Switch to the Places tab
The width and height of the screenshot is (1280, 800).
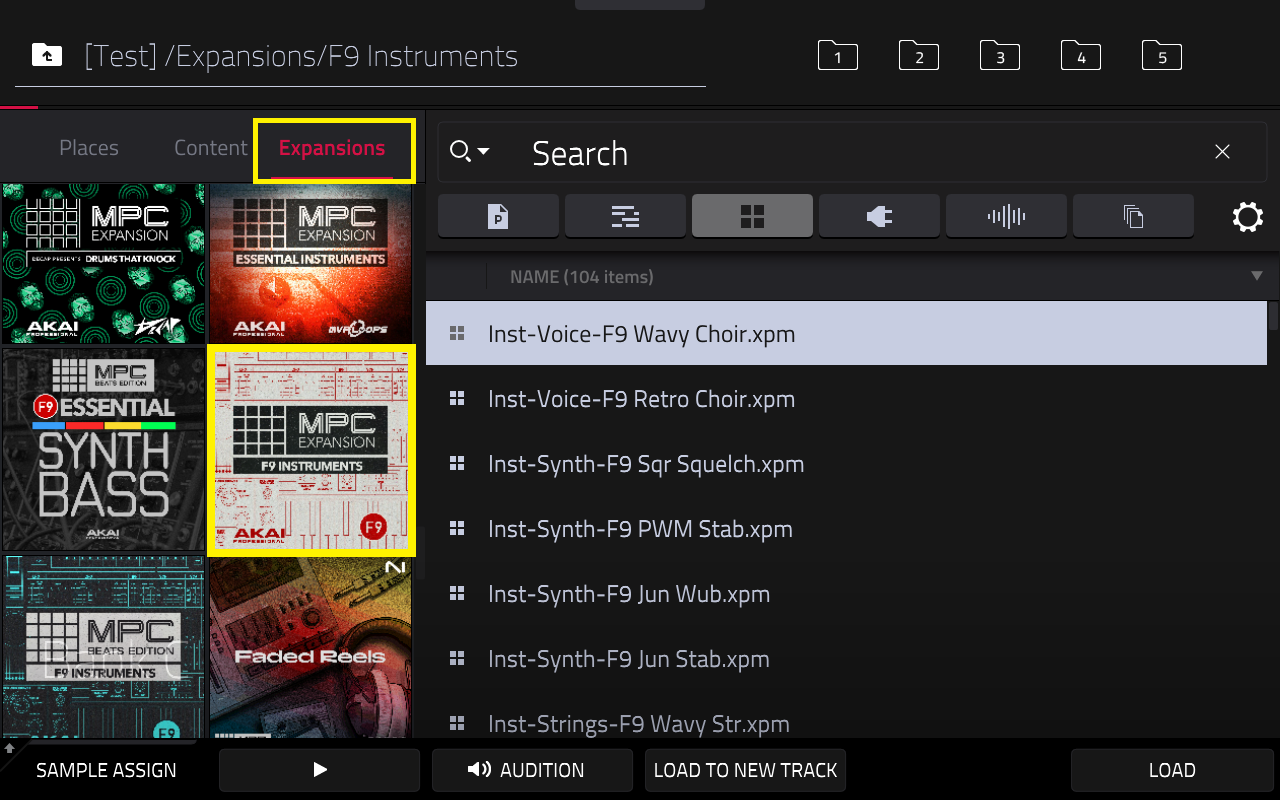click(89, 148)
